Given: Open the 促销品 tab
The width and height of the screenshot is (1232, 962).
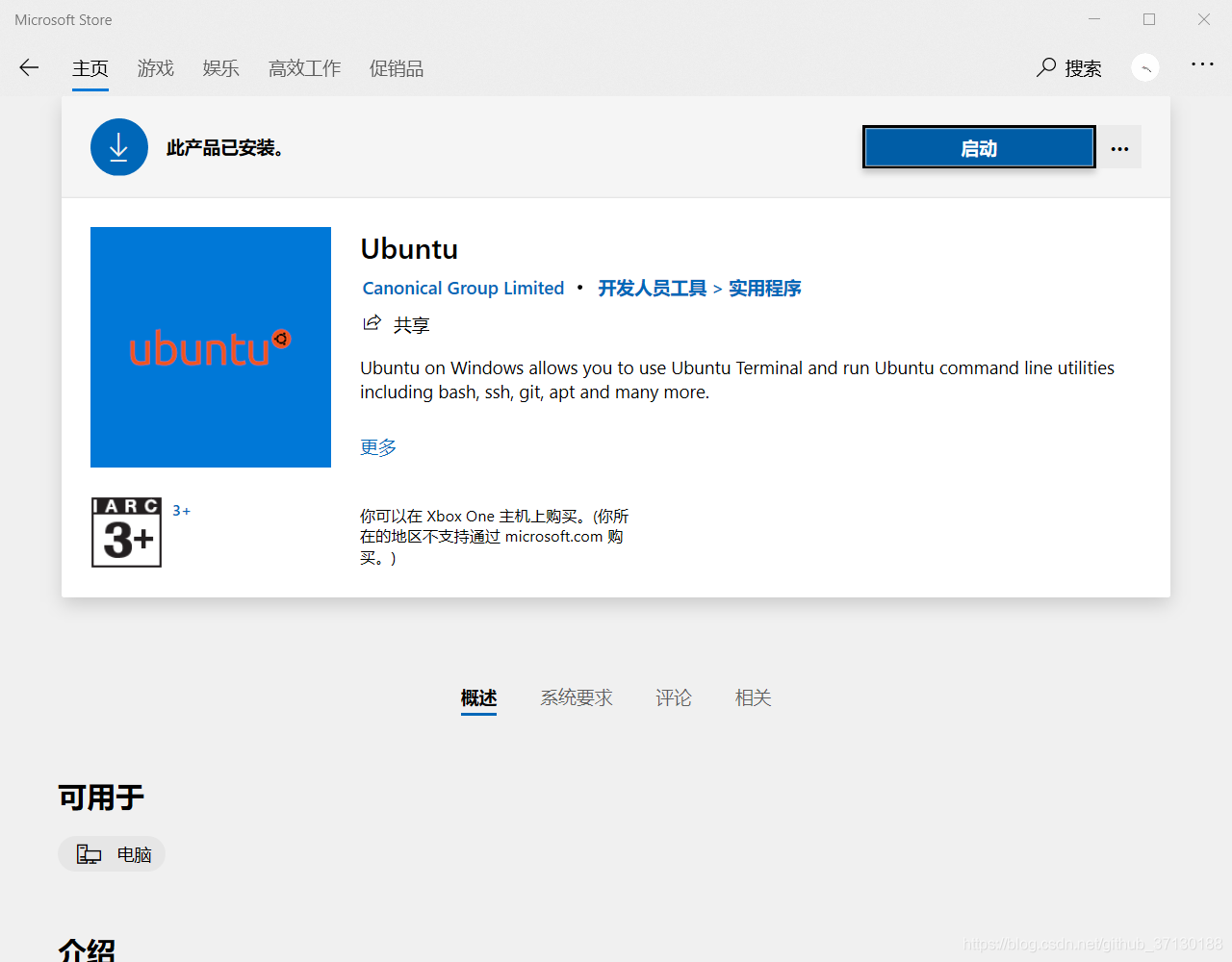Looking at the screenshot, I should (x=397, y=68).
